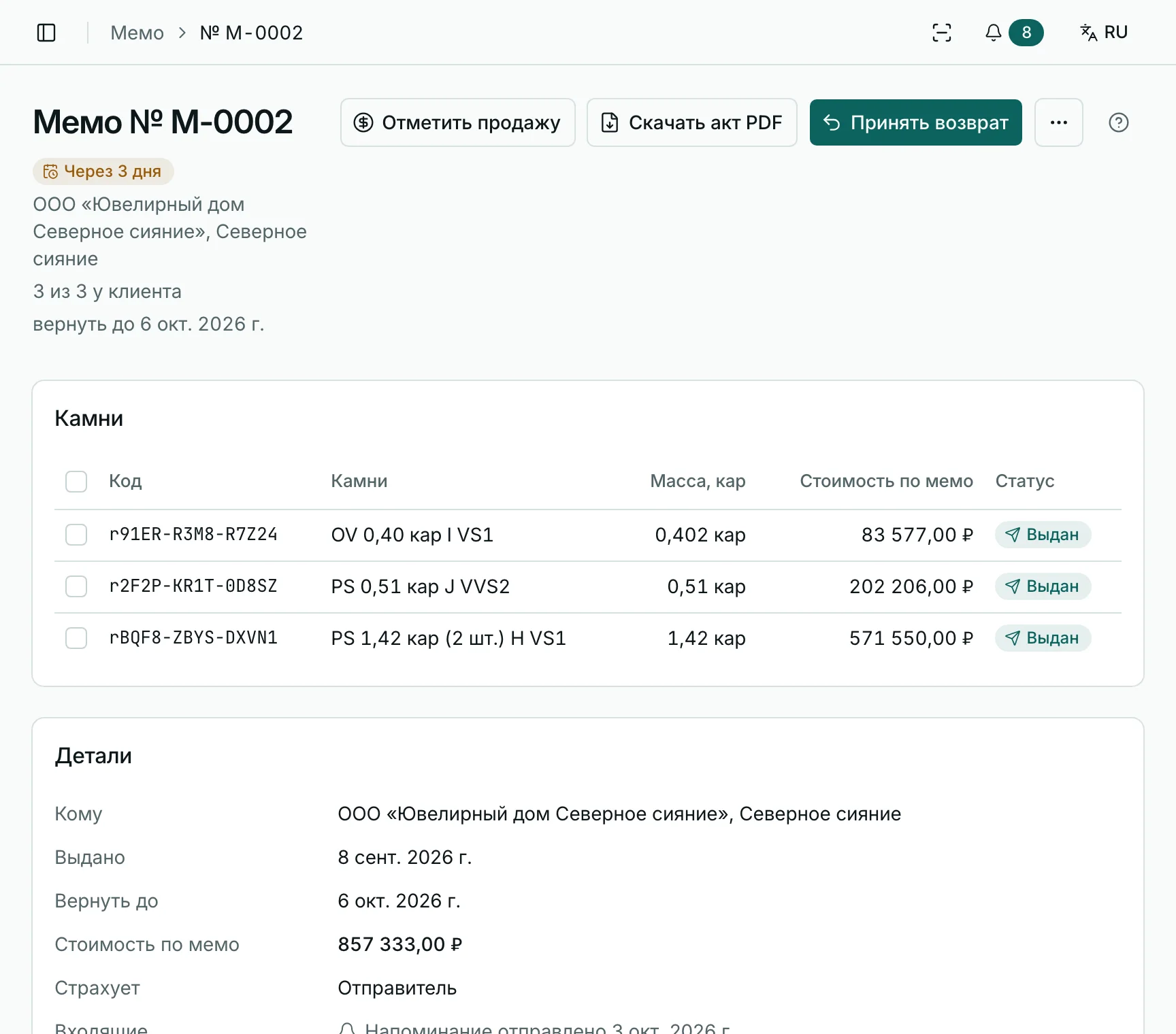Image resolution: width=1176 pixels, height=1034 pixels.
Task: Click stone description OV 0,40 кар I VS1
Action: pyautogui.click(x=412, y=535)
